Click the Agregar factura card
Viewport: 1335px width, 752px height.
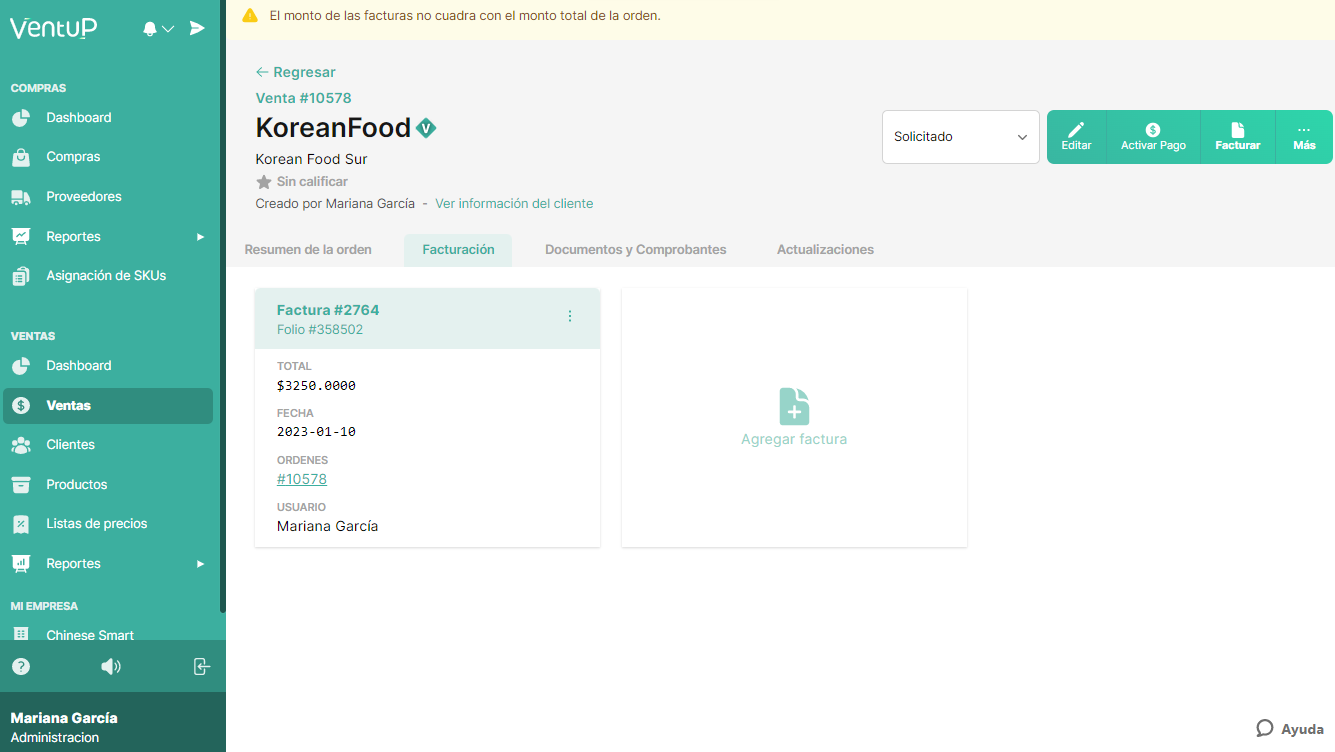pyautogui.click(x=794, y=418)
